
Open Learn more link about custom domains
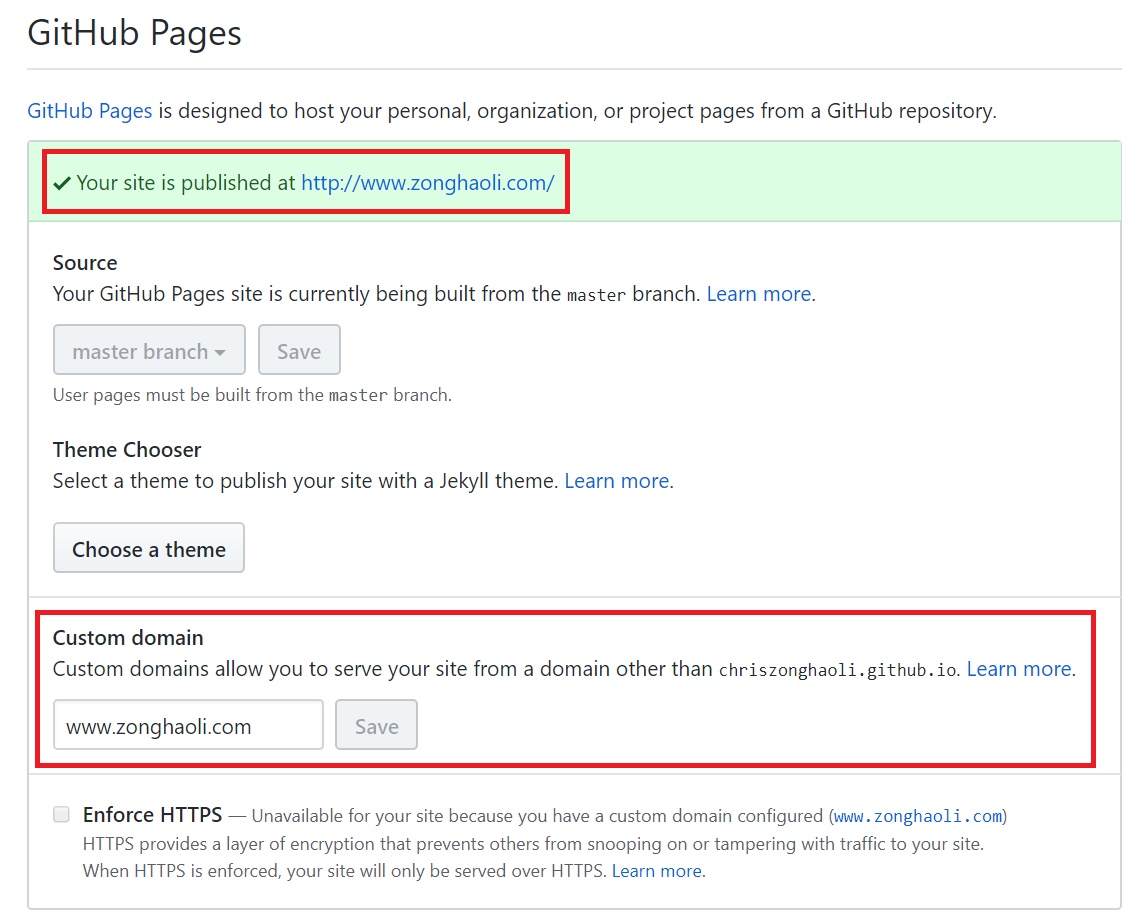pos(1019,669)
